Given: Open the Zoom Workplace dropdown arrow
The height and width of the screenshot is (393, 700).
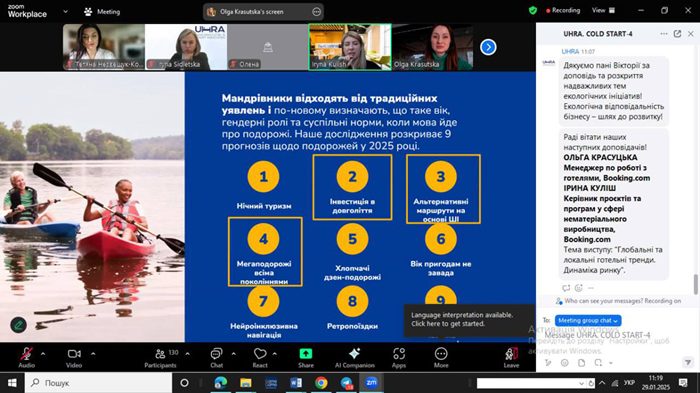Looking at the screenshot, I should (x=65, y=11).
